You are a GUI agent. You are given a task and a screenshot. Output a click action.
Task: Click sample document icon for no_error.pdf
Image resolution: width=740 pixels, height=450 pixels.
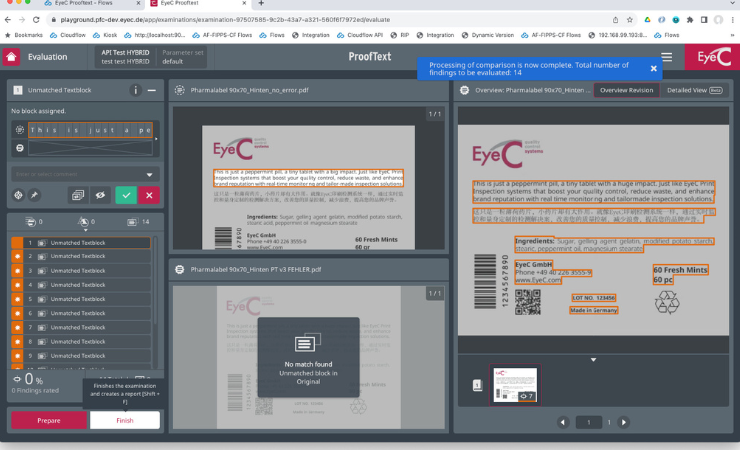coord(179,90)
